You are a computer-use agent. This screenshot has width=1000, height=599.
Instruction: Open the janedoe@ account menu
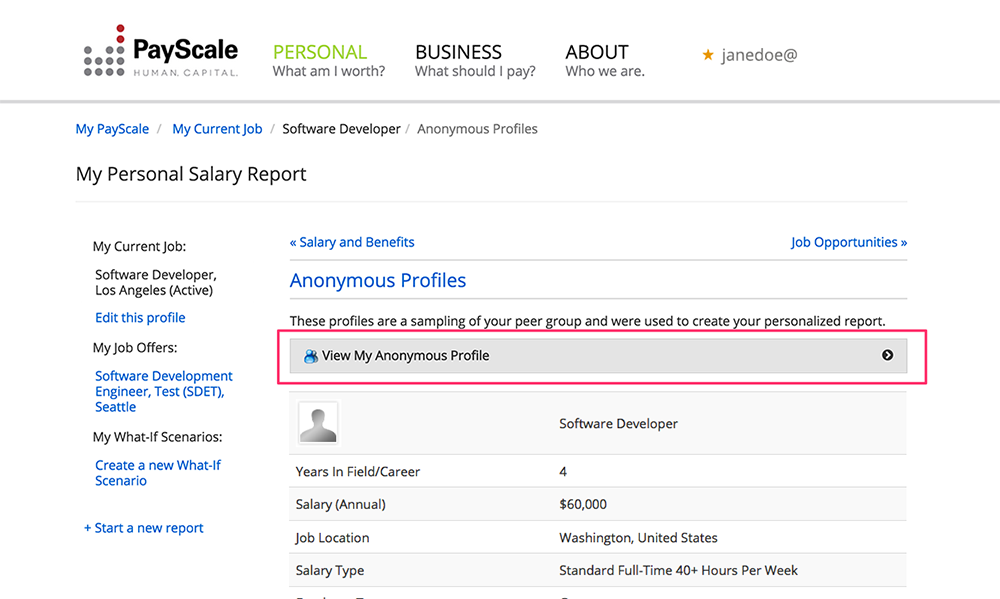click(759, 55)
